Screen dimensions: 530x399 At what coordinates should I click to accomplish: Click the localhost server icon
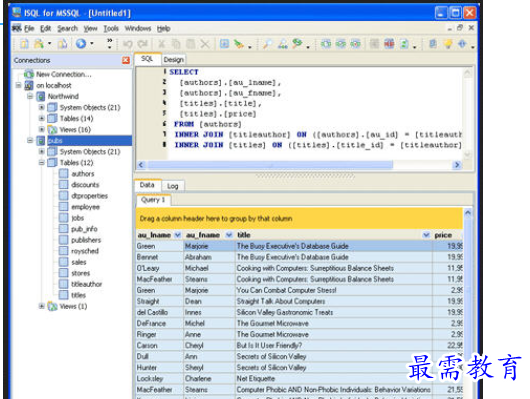coord(29,85)
